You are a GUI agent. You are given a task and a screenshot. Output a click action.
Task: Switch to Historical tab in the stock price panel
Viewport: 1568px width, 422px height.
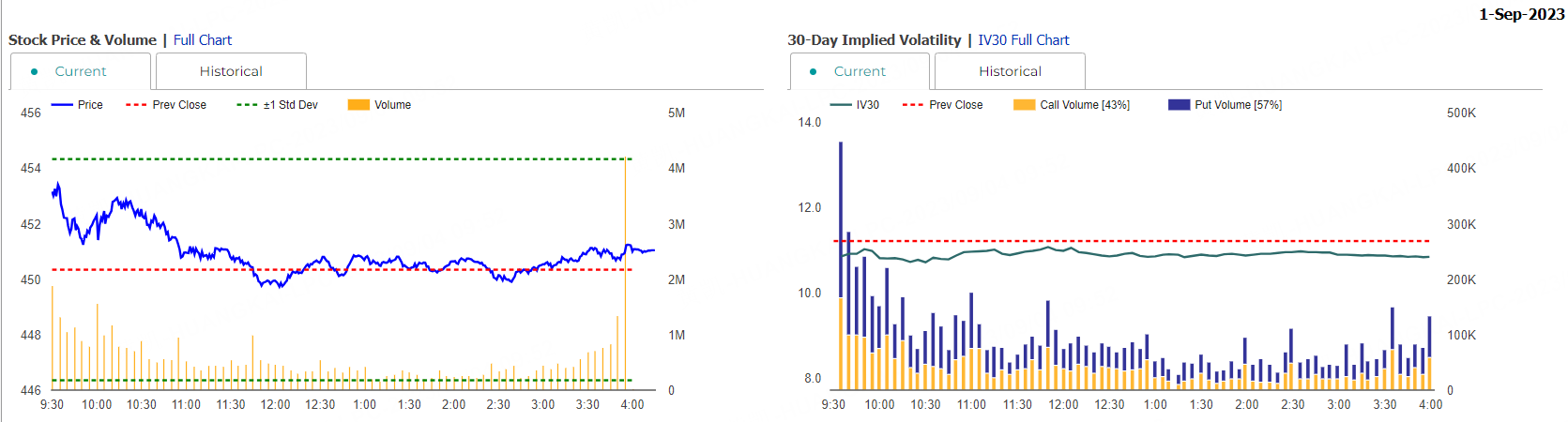[x=231, y=71]
